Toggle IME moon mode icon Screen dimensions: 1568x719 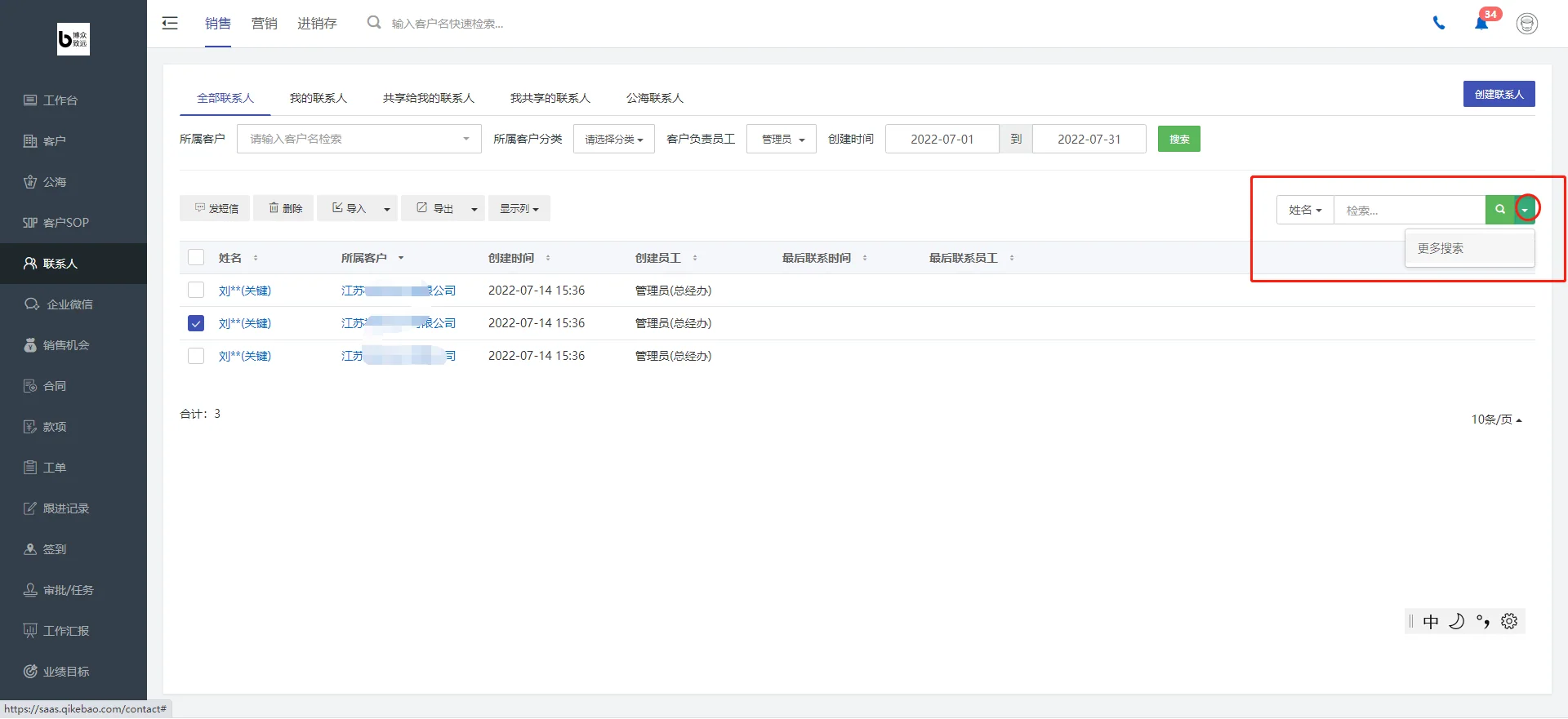(x=1457, y=621)
